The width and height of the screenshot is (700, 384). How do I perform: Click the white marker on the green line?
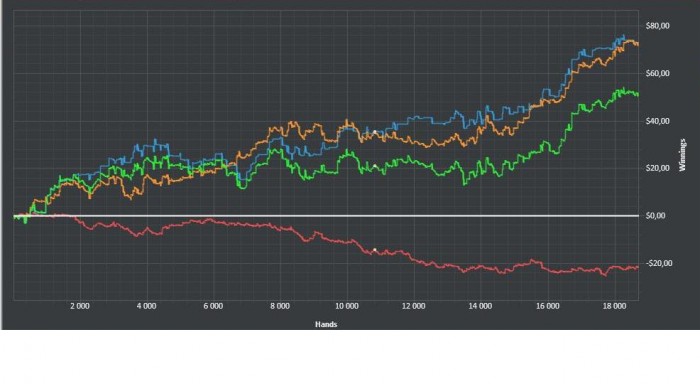[375, 166]
